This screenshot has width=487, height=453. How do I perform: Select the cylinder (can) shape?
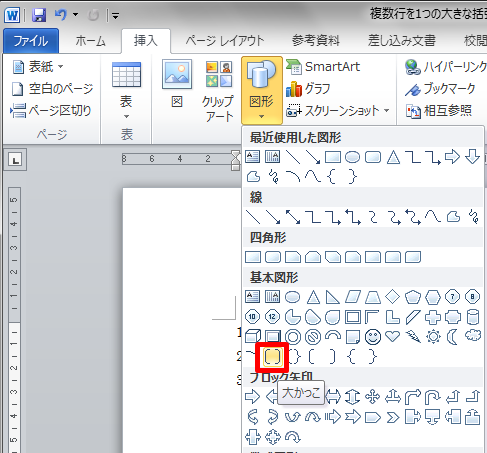473,317
